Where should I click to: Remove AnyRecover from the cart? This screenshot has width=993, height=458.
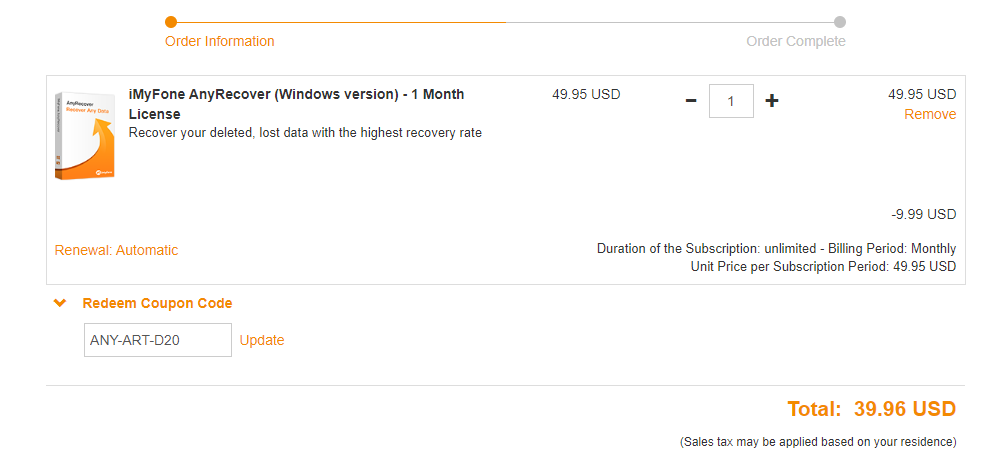(x=930, y=114)
